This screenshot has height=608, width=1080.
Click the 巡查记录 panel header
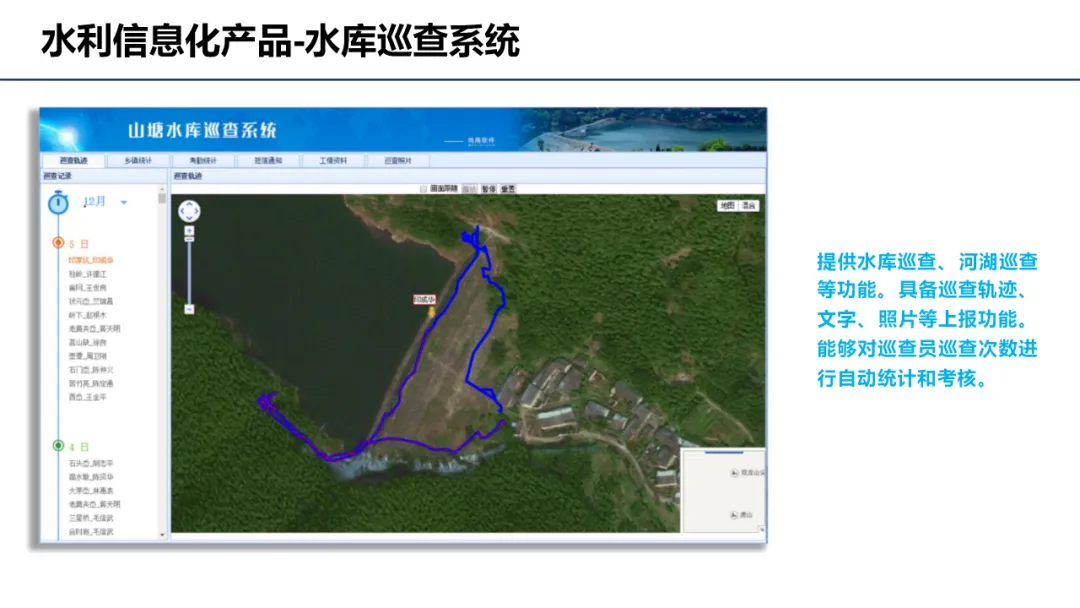click(x=104, y=176)
